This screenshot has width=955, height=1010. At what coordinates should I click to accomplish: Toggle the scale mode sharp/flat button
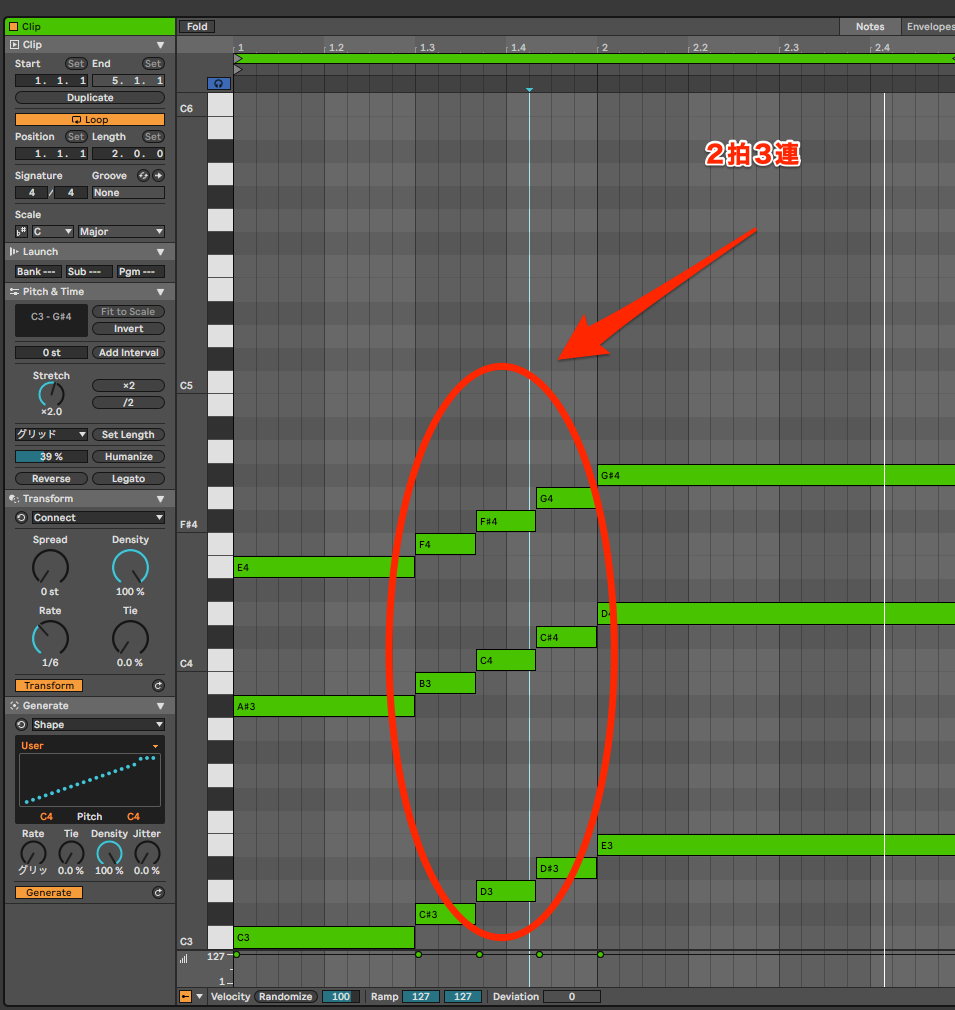pos(21,232)
